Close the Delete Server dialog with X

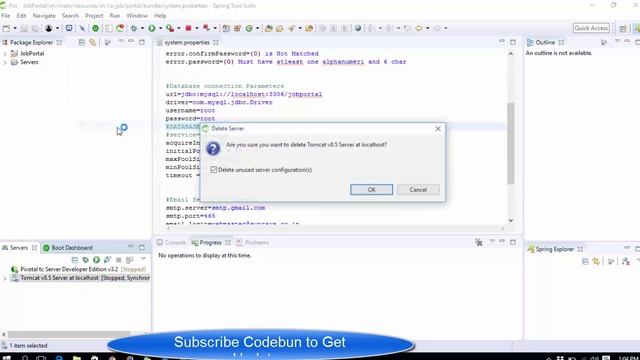pos(438,129)
